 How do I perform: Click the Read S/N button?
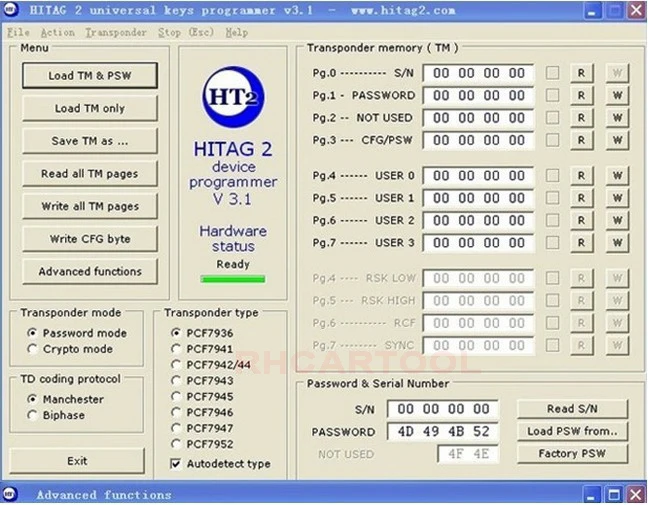click(572, 409)
